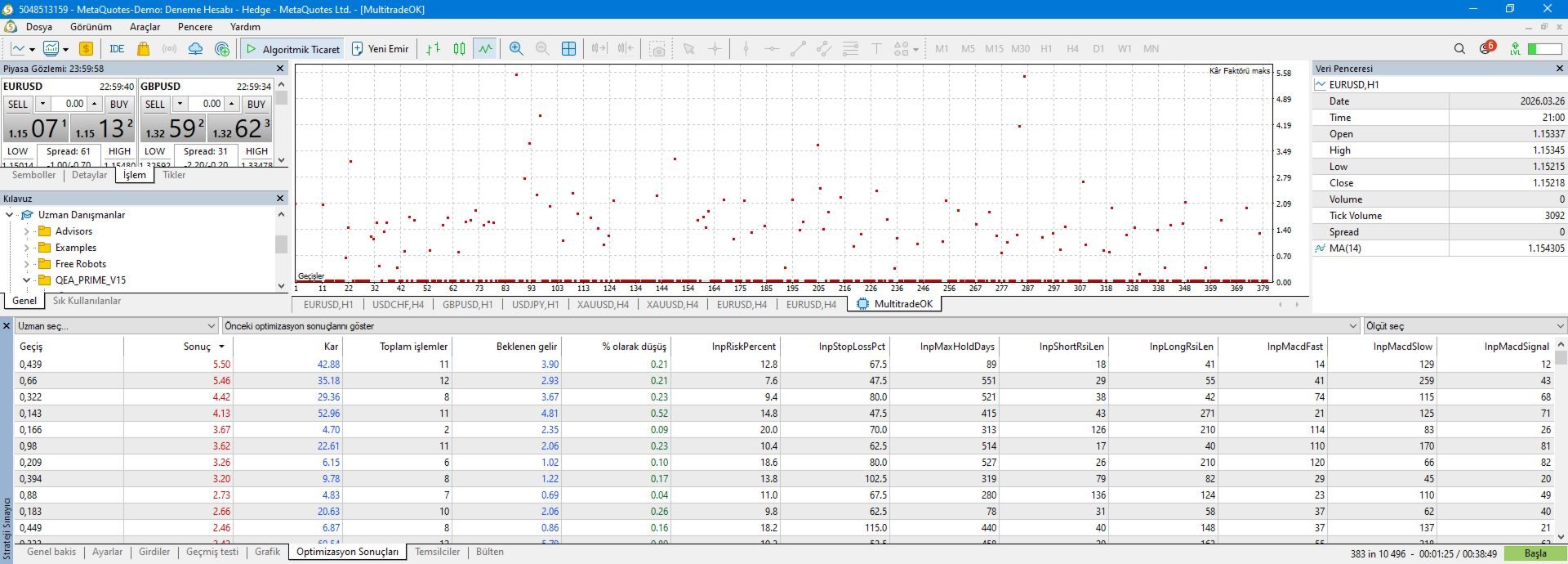Open the VPS cloud icon
Image resolution: width=1568 pixels, height=564 pixels.
(x=195, y=49)
